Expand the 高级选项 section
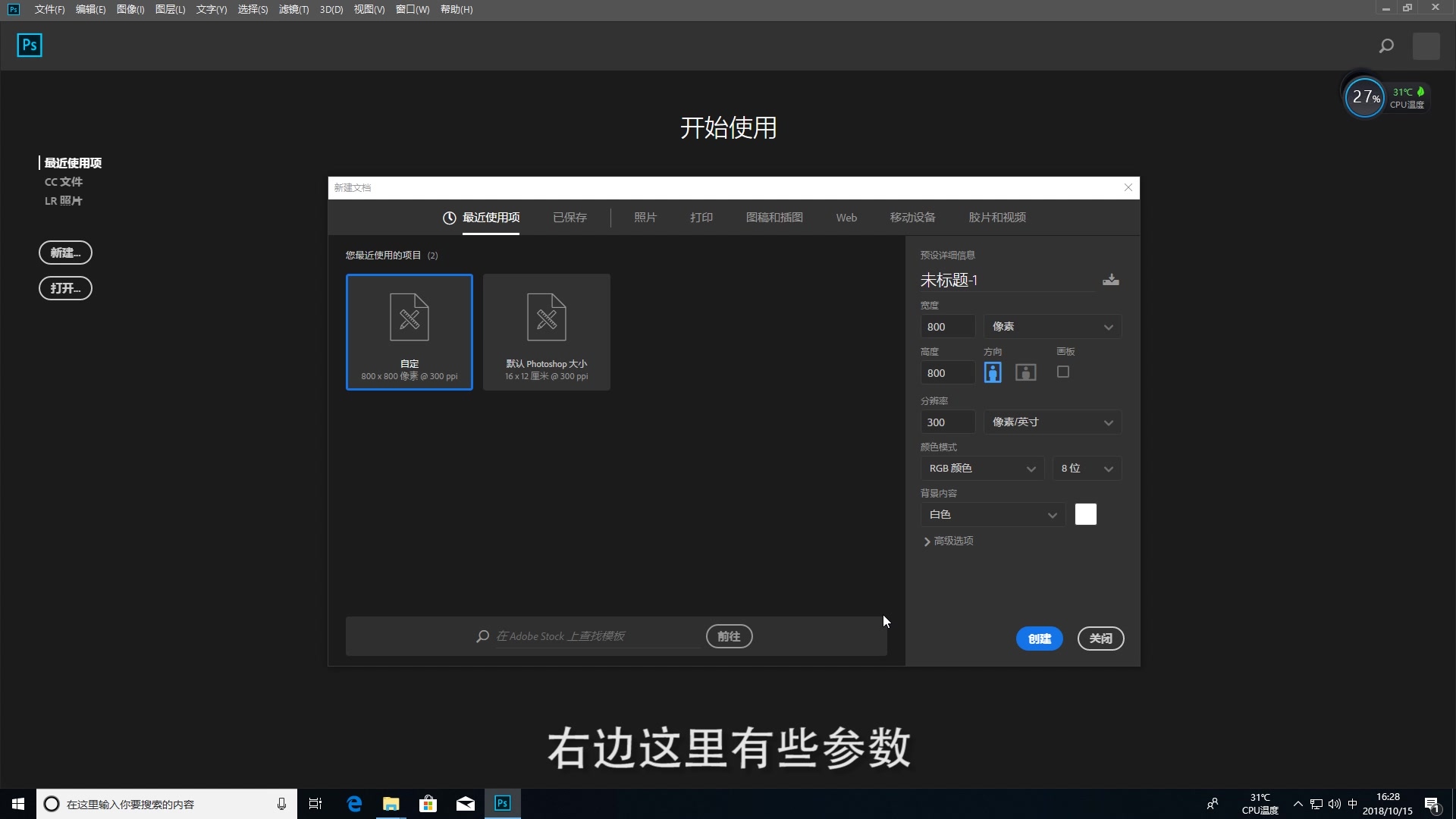Viewport: 1456px width, 819px height. coord(947,541)
